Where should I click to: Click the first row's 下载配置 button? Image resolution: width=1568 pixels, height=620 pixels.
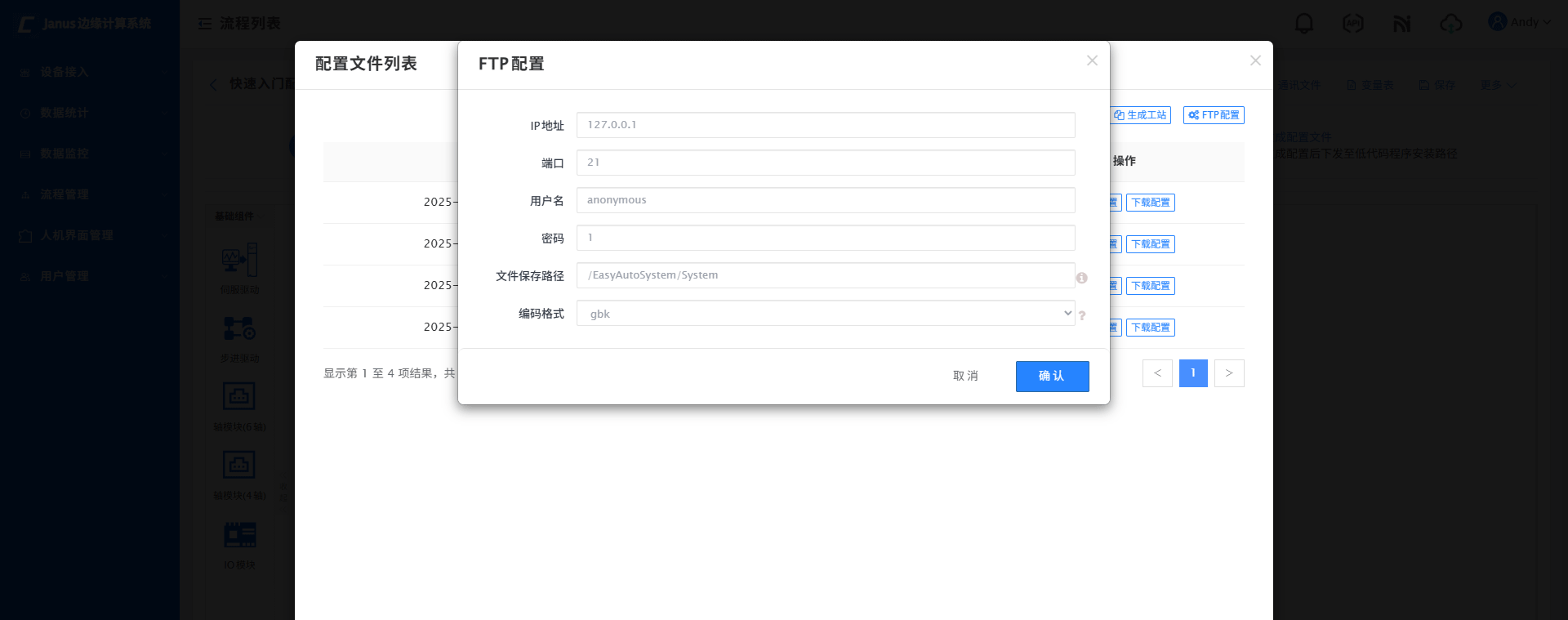[x=1150, y=203]
